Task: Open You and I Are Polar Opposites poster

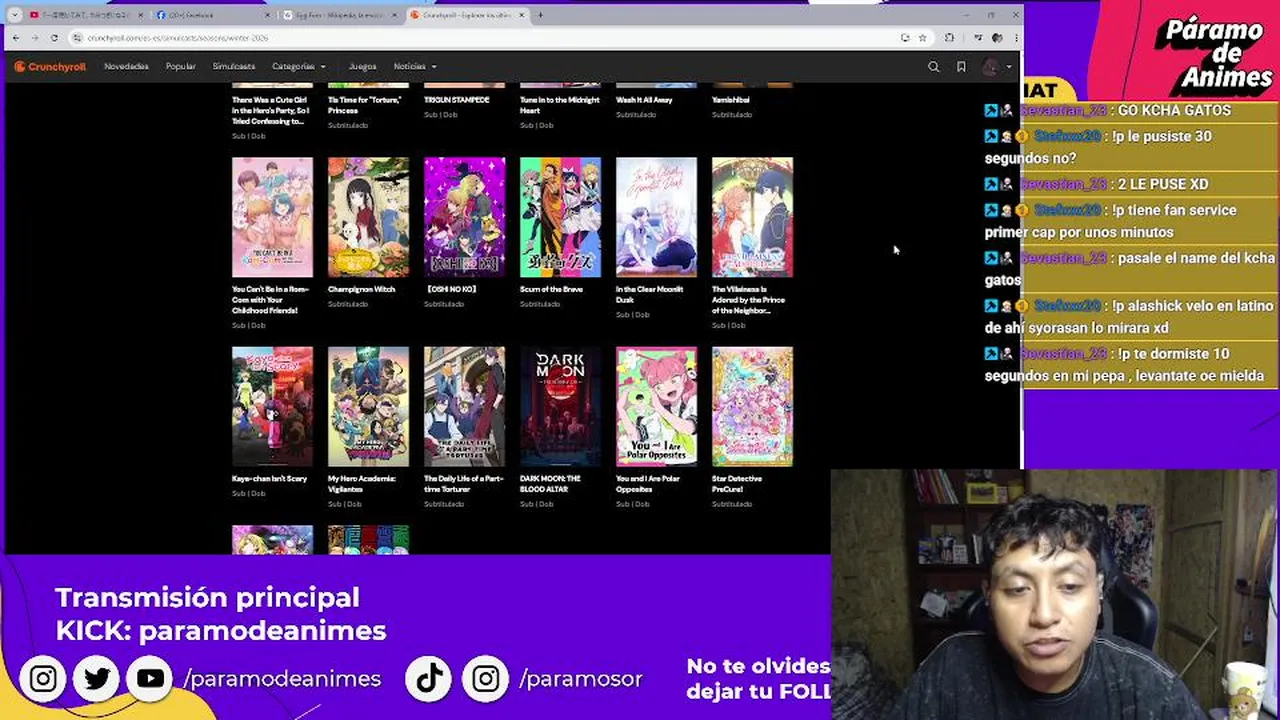Action: [x=656, y=407]
